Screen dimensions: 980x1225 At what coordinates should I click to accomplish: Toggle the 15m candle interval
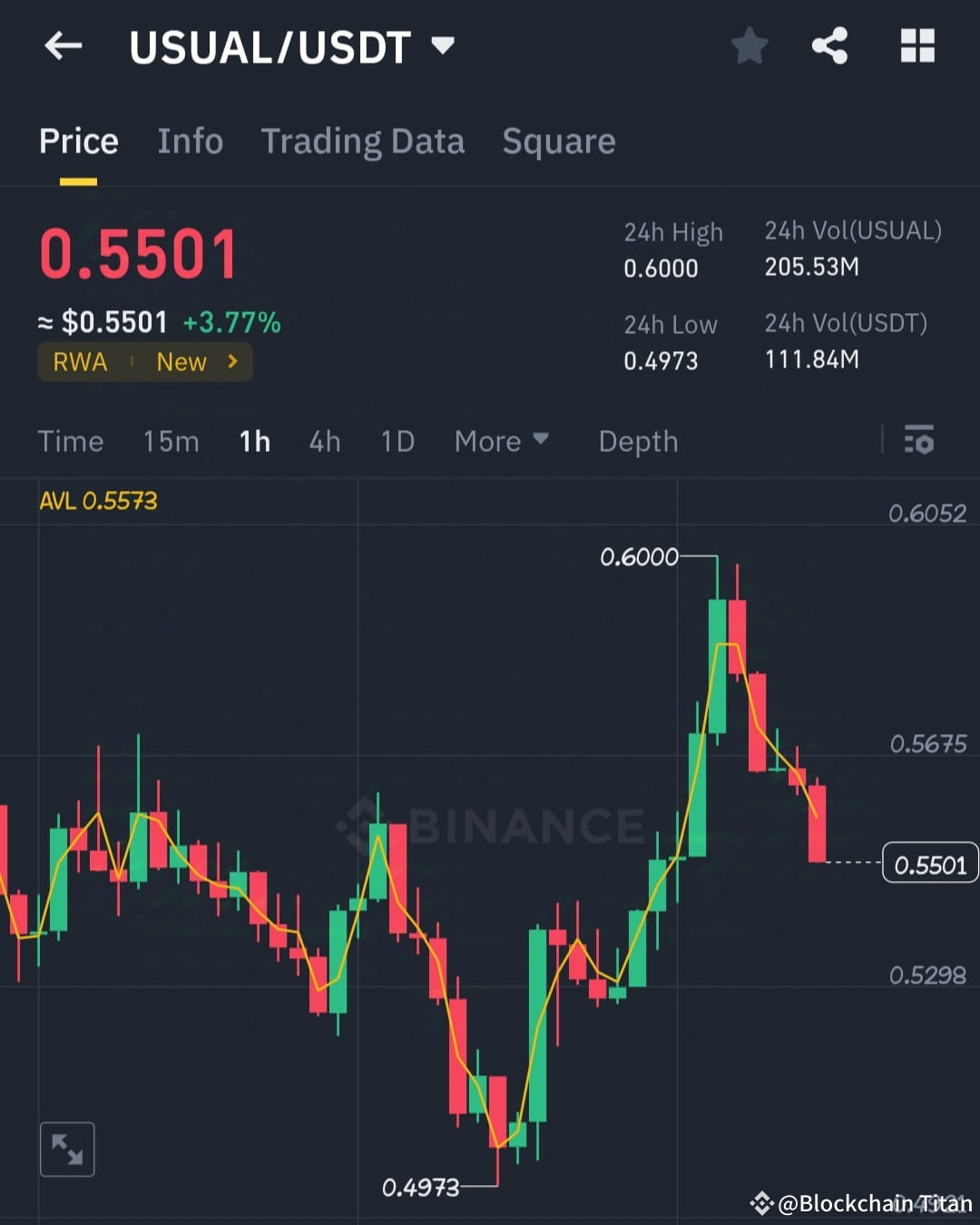click(171, 441)
